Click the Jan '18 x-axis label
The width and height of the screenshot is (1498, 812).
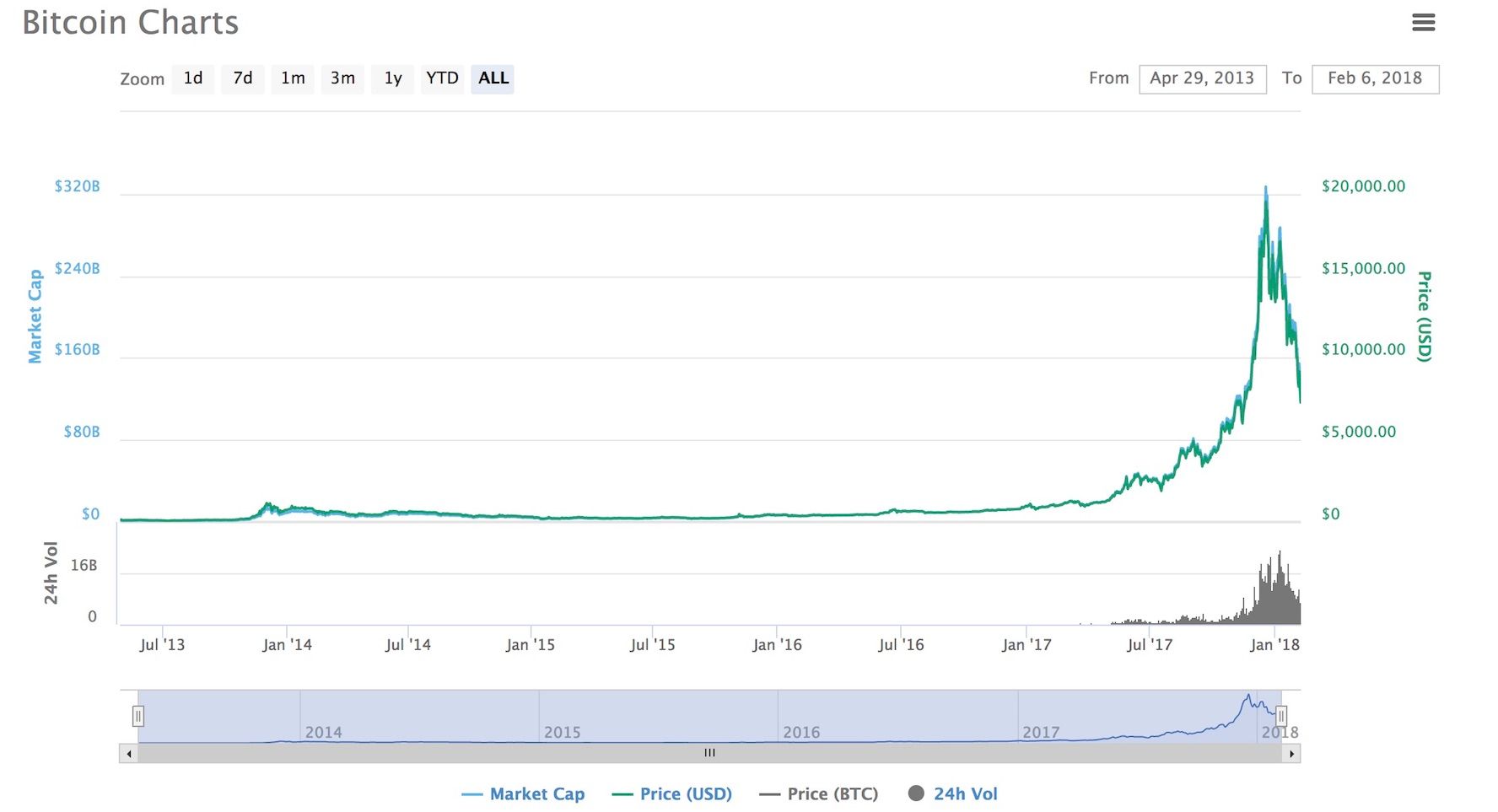click(x=1274, y=644)
